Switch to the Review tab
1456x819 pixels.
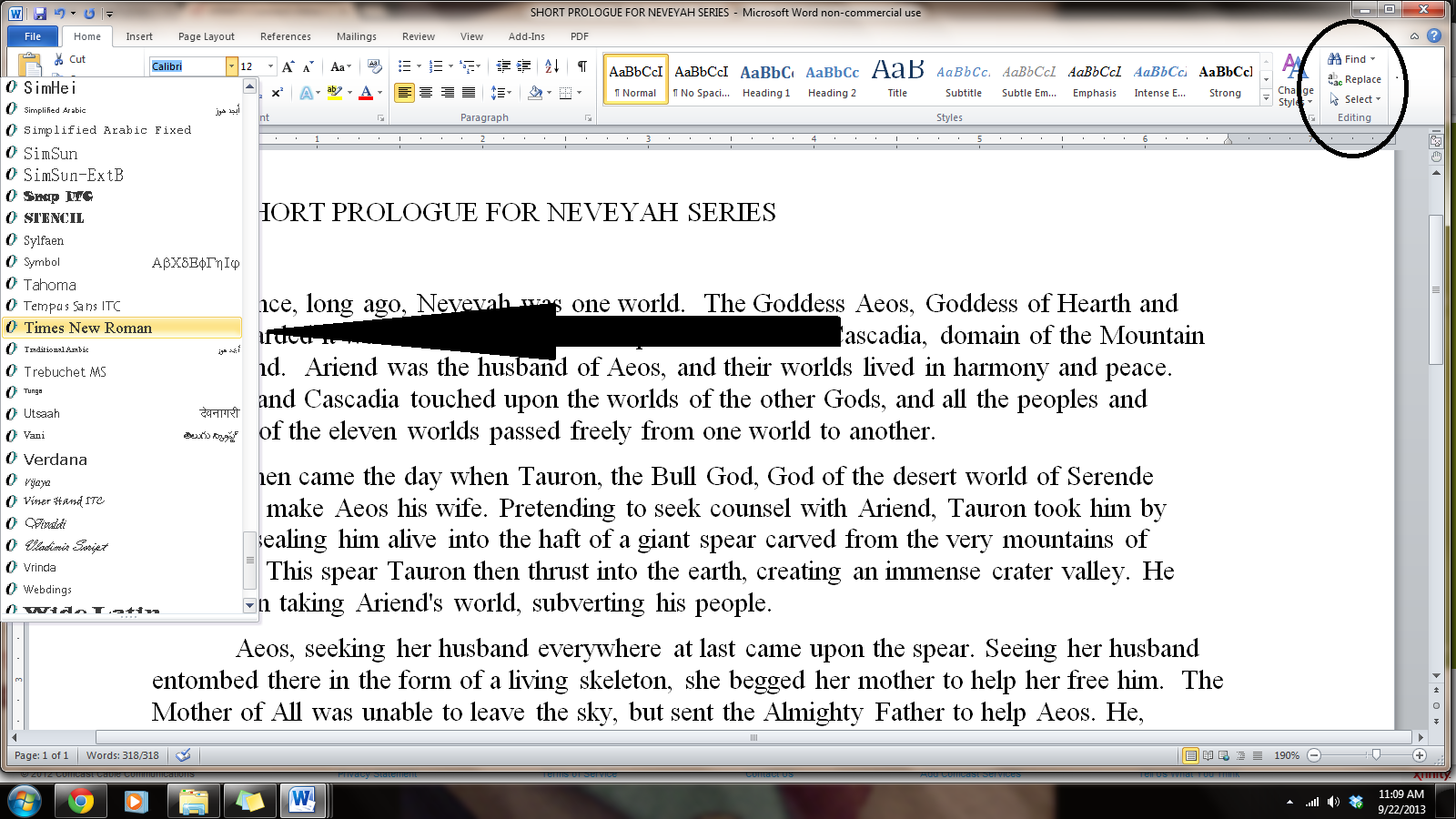(x=418, y=36)
